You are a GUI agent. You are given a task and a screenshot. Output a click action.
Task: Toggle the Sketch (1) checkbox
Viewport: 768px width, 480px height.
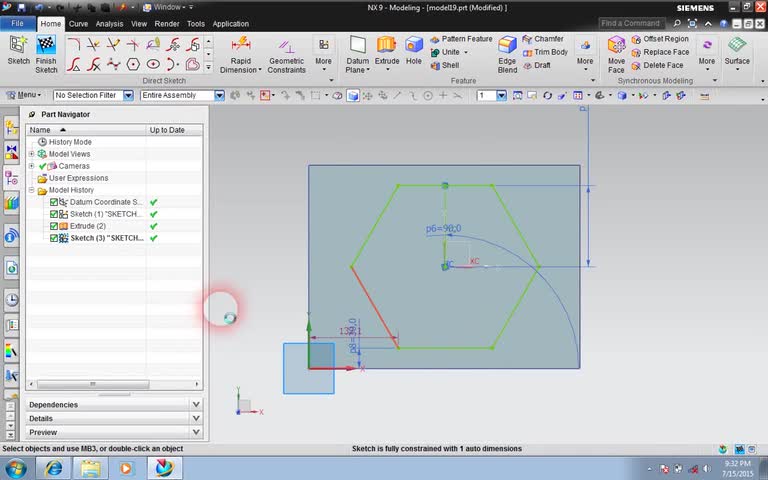coord(55,214)
